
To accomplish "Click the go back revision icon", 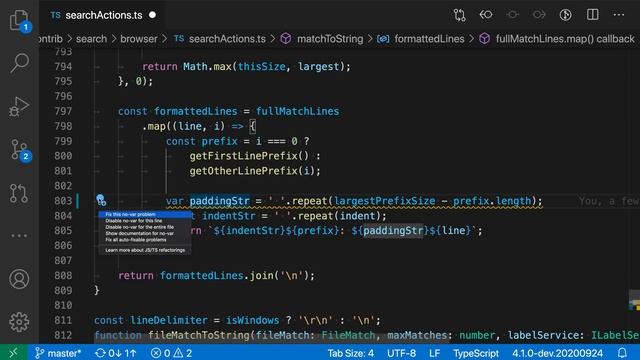I will click(486, 15).
